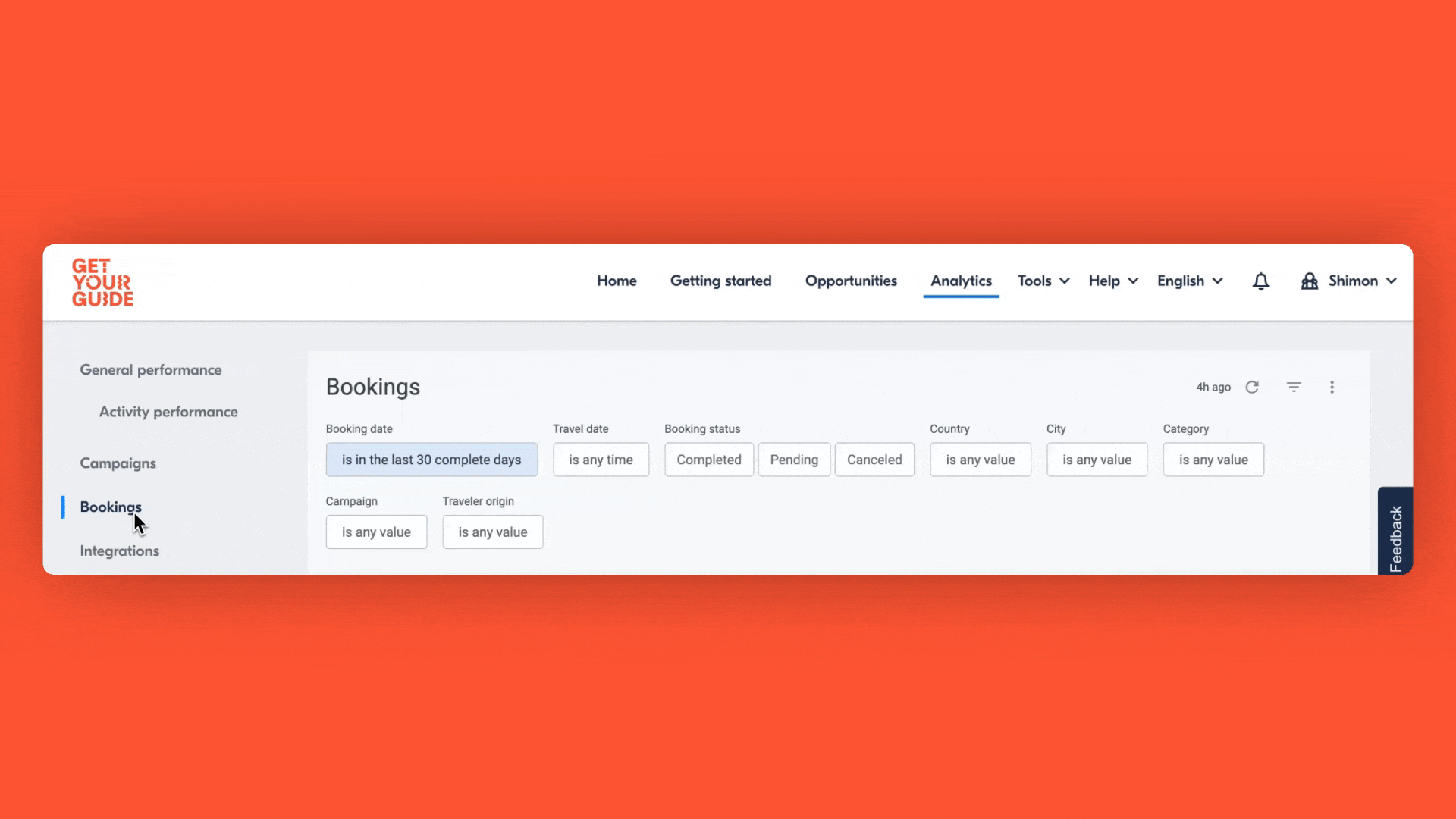Toggle the Completed booking status filter

709,460
